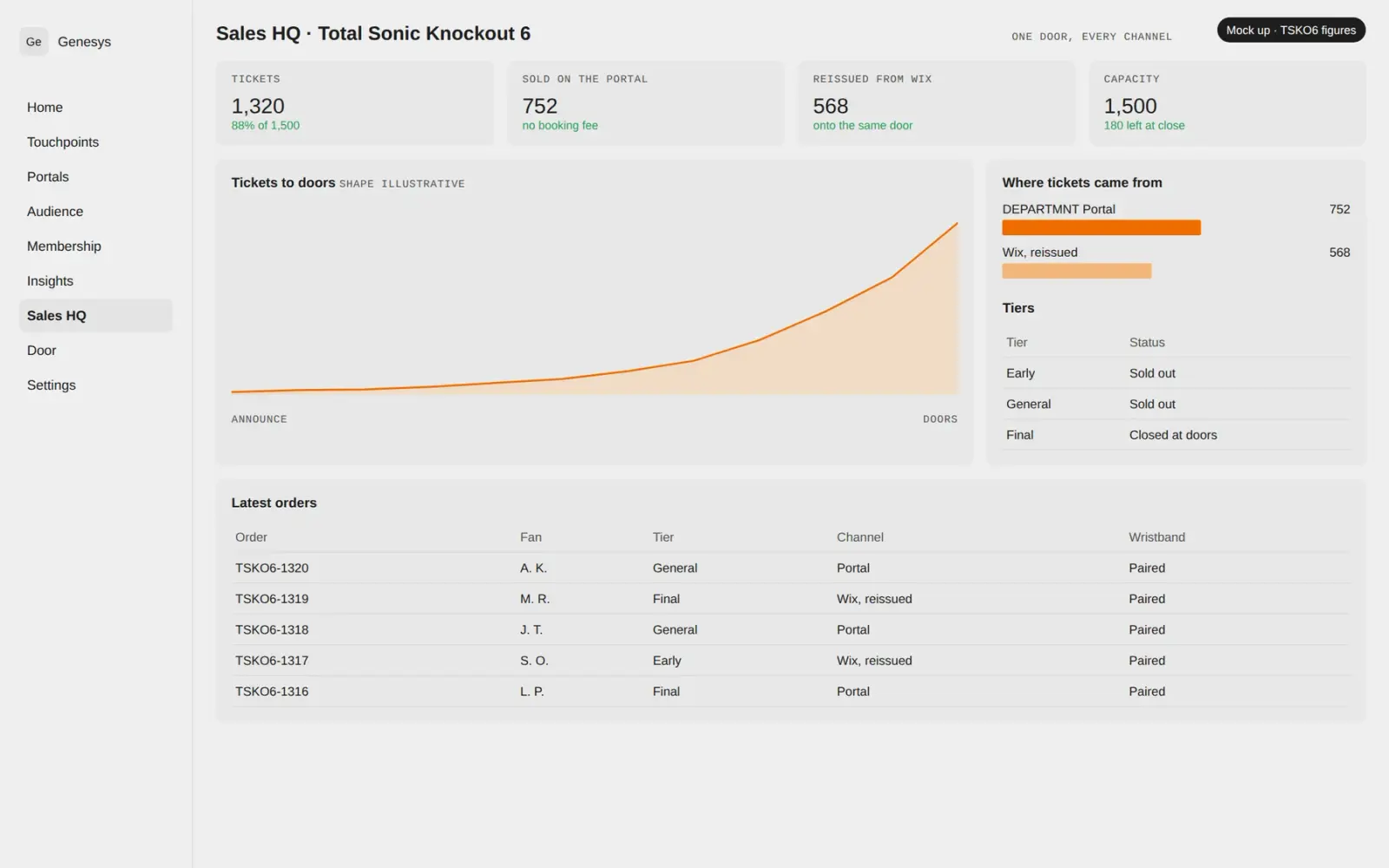Click the Order column header
The image size is (1389, 868).
click(251, 537)
